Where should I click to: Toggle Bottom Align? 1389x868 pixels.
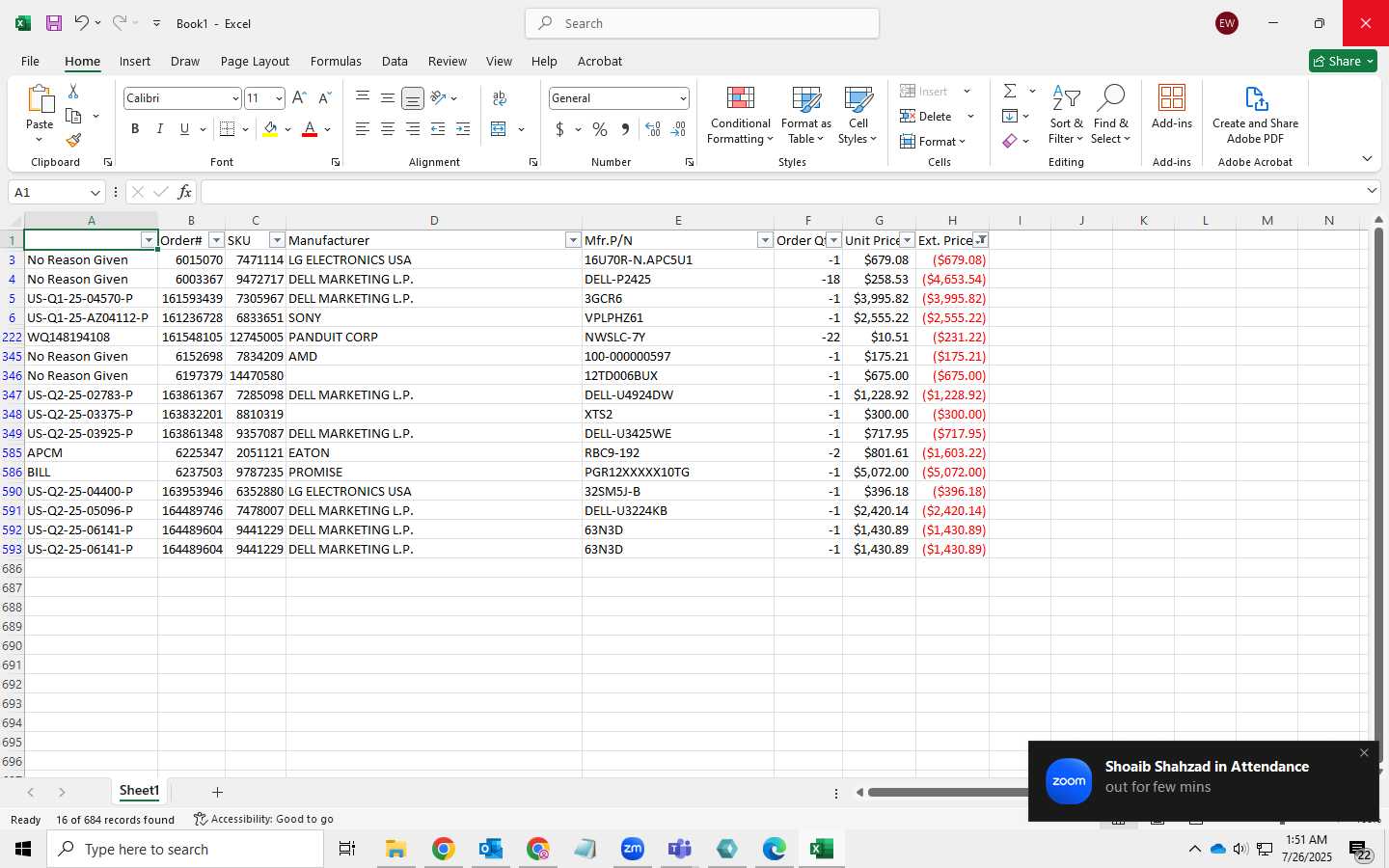click(x=413, y=98)
